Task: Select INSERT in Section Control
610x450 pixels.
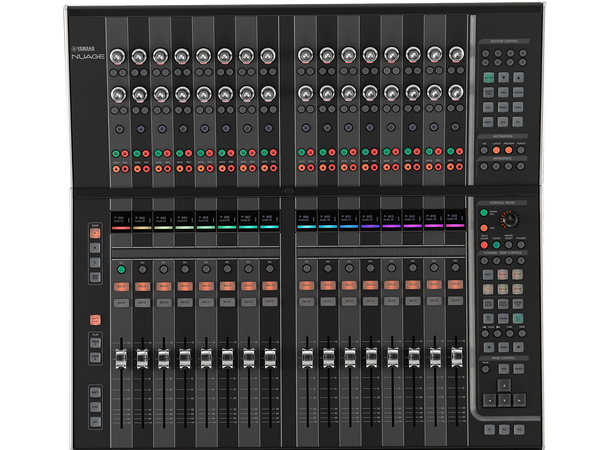Action: (x=488, y=122)
